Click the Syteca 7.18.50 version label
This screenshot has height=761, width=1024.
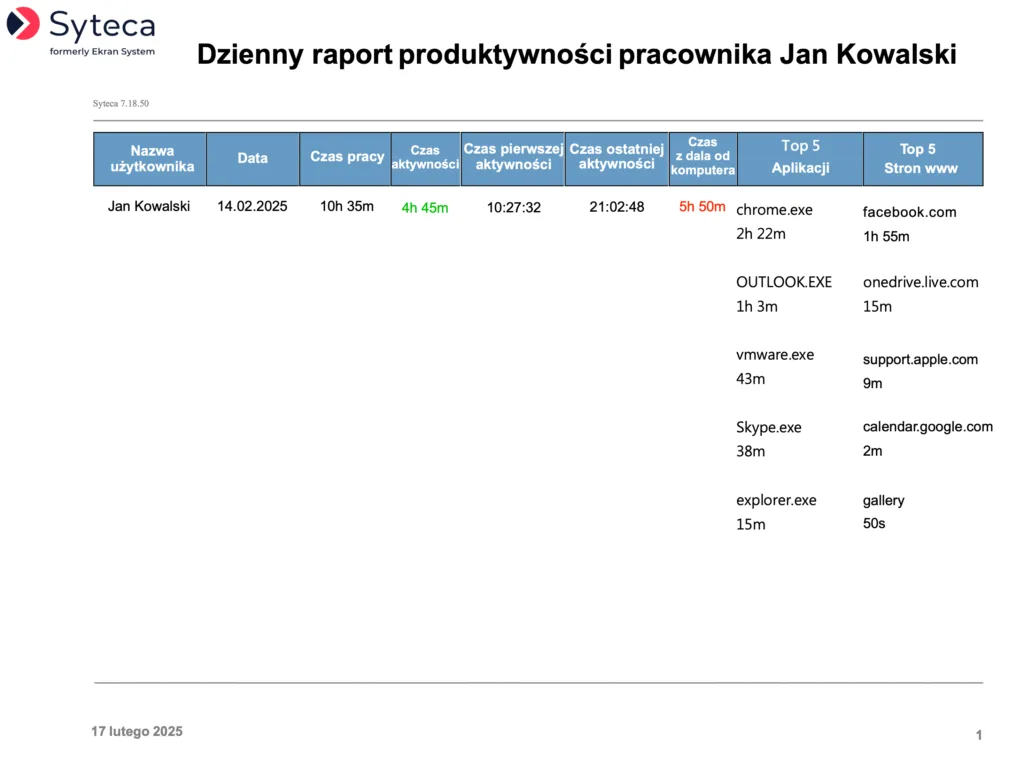click(120, 102)
